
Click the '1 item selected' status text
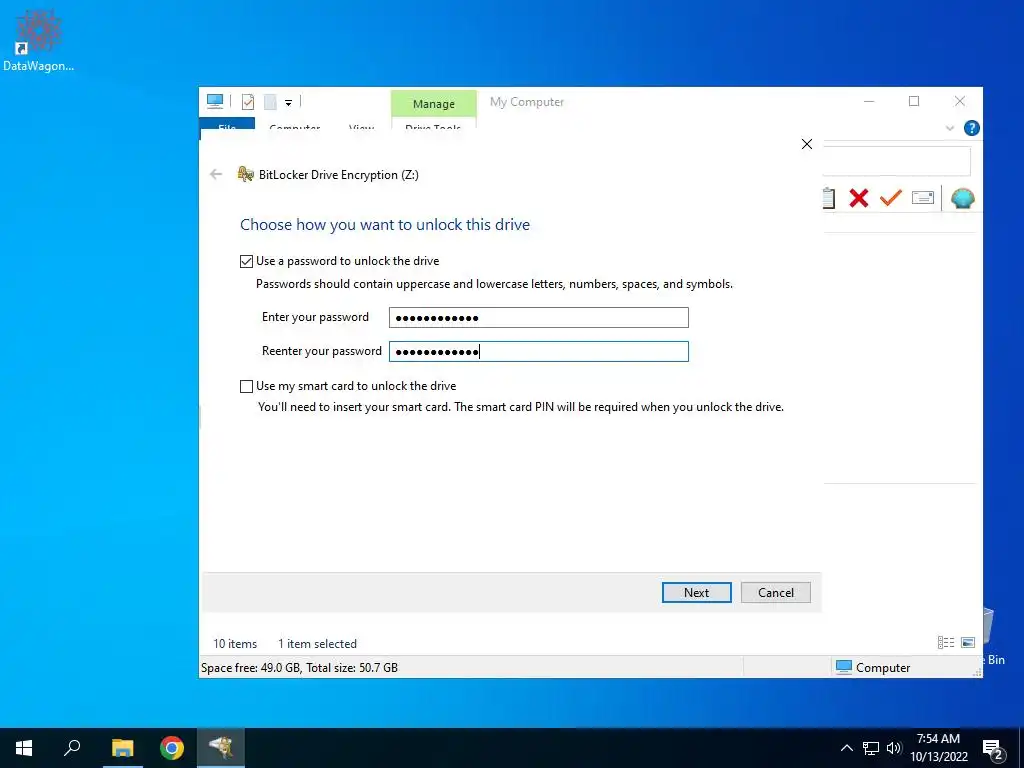click(317, 644)
